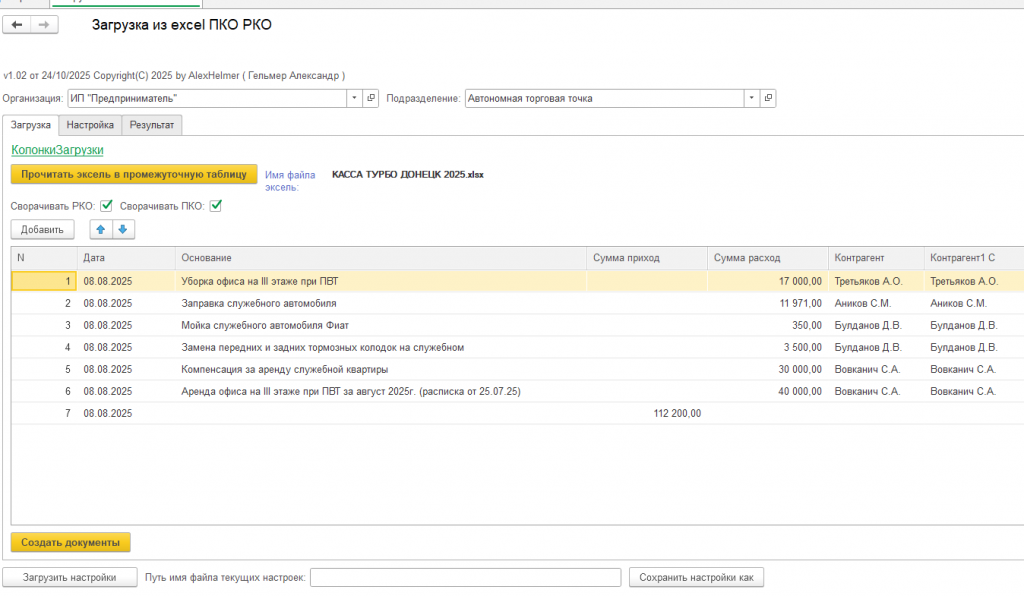This screenshot has width=1024, height=596.
Task: Click the Сохранить настройки как button
Action: (x=697, y=577)
